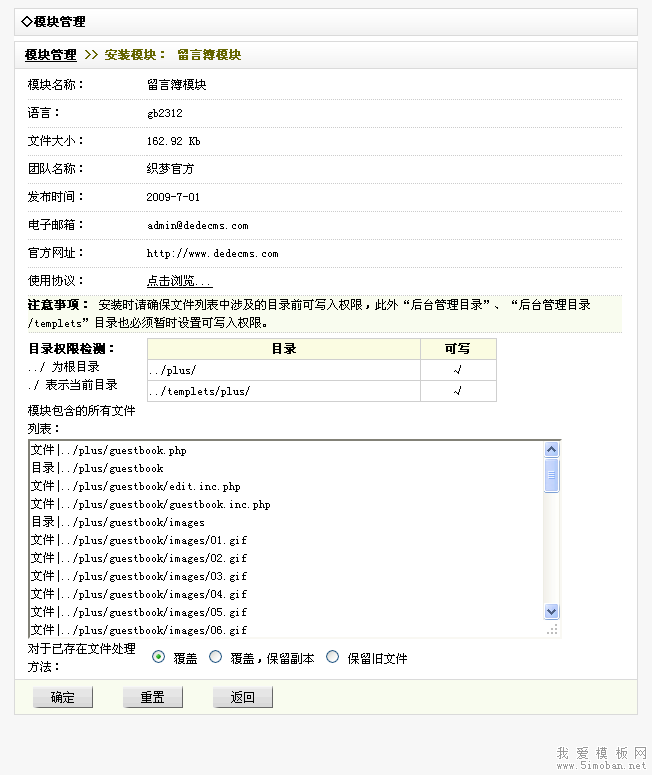Open the 点击浏览 license agreement link

click(x=179, y=282)
